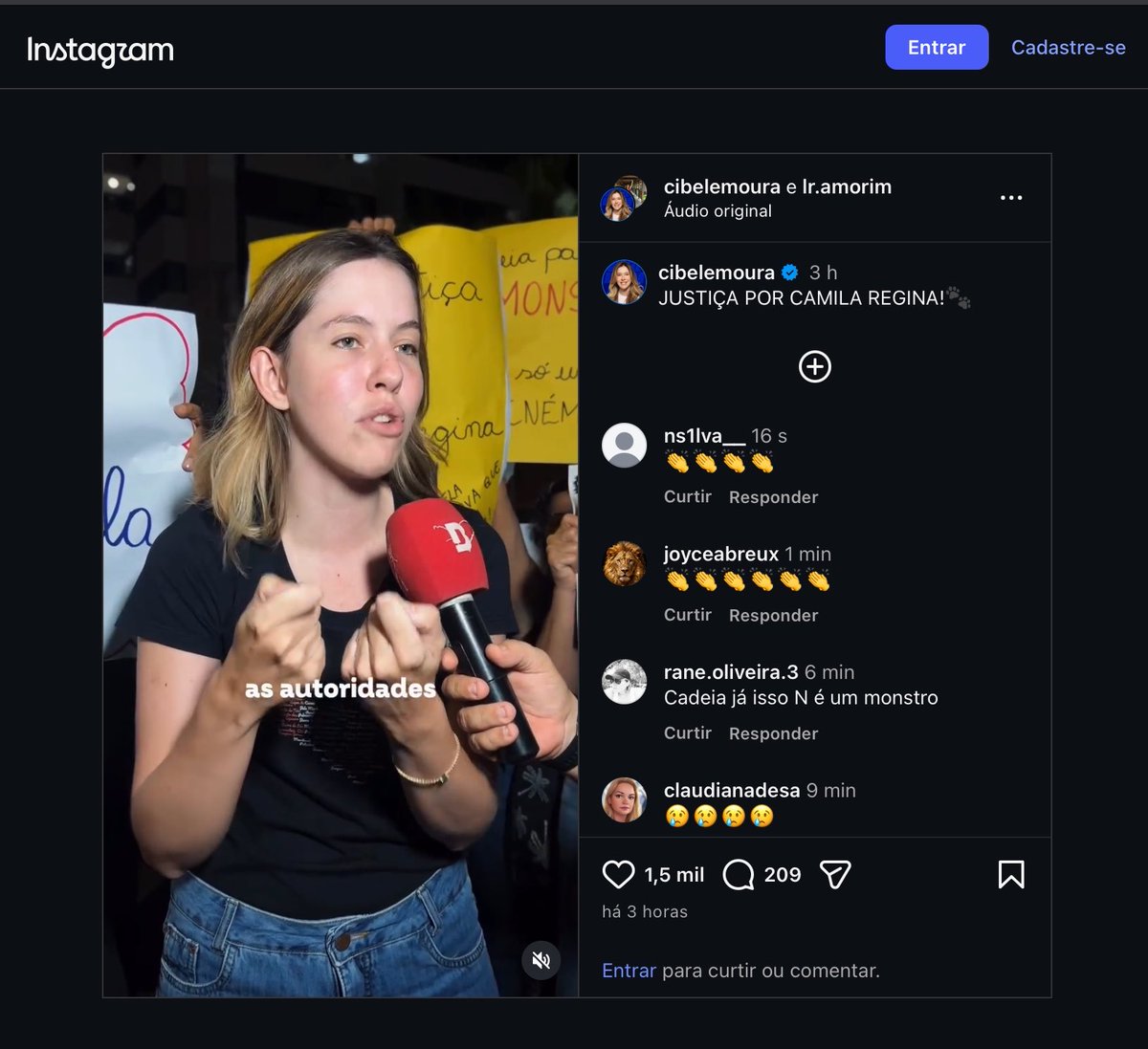This screenshot has height=1049, width=1148.
Task: Click the video to pause playback
Action: [341, 576]
